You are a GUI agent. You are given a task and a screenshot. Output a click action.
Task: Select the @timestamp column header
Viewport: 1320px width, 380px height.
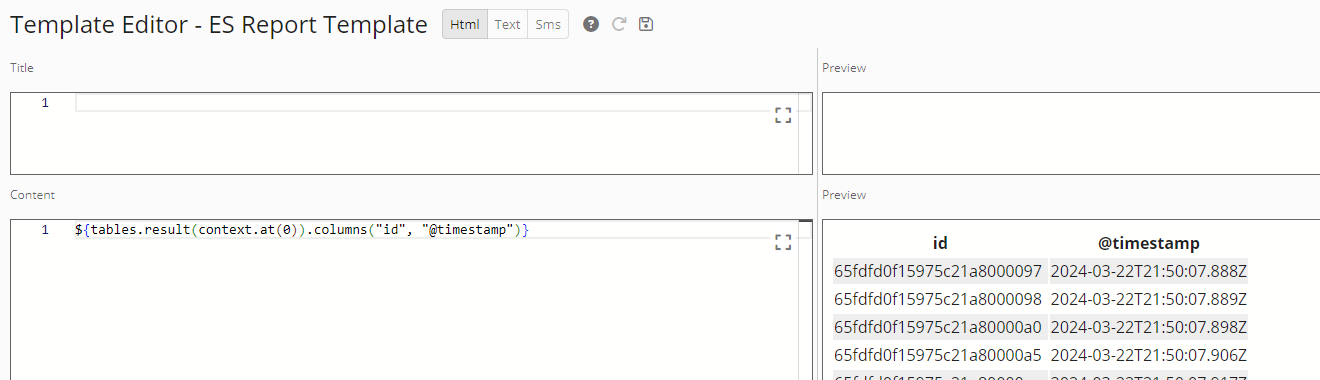(1149, 243)
